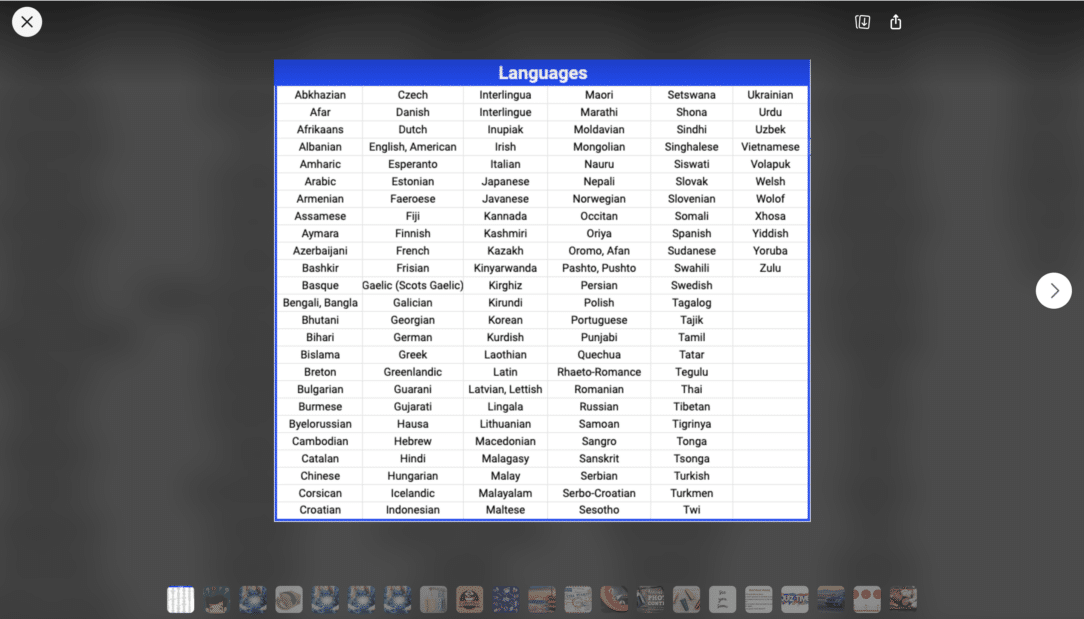This screenshot has height=619, width=1084.
Task: Click Abkhazian at the table top-left
Action: (319, 94)
